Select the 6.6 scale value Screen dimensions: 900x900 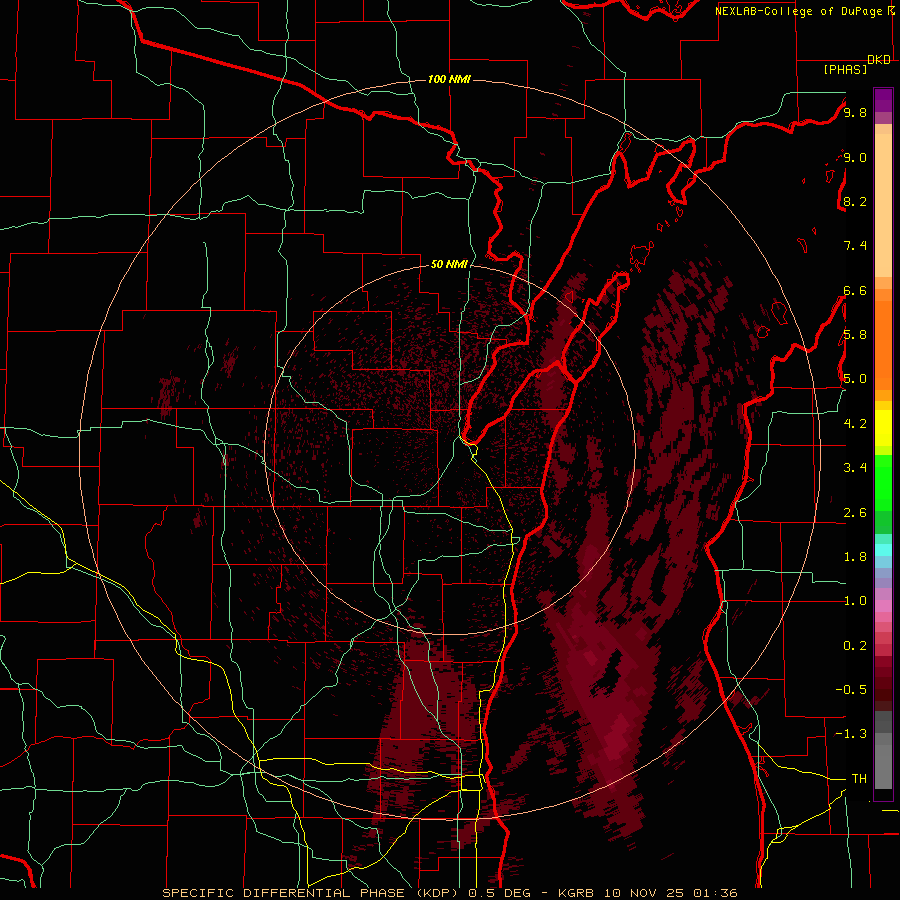point(855,290)
